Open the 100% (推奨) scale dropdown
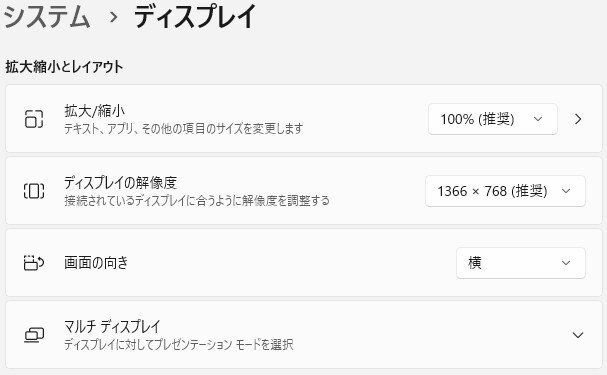Image resolution: width=607 pixels, height=375 pixels. tap(492, 119)
